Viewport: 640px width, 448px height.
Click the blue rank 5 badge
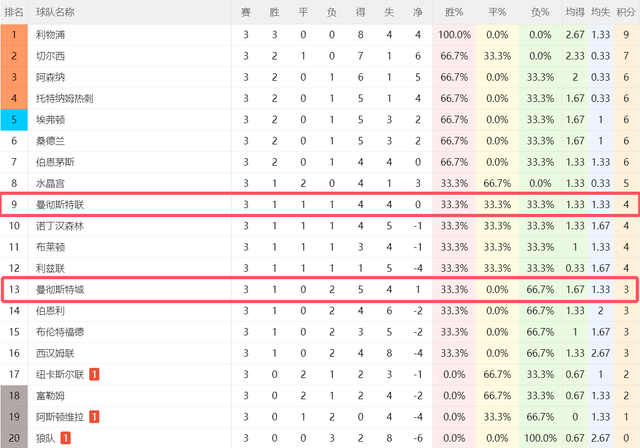point(14,119)
